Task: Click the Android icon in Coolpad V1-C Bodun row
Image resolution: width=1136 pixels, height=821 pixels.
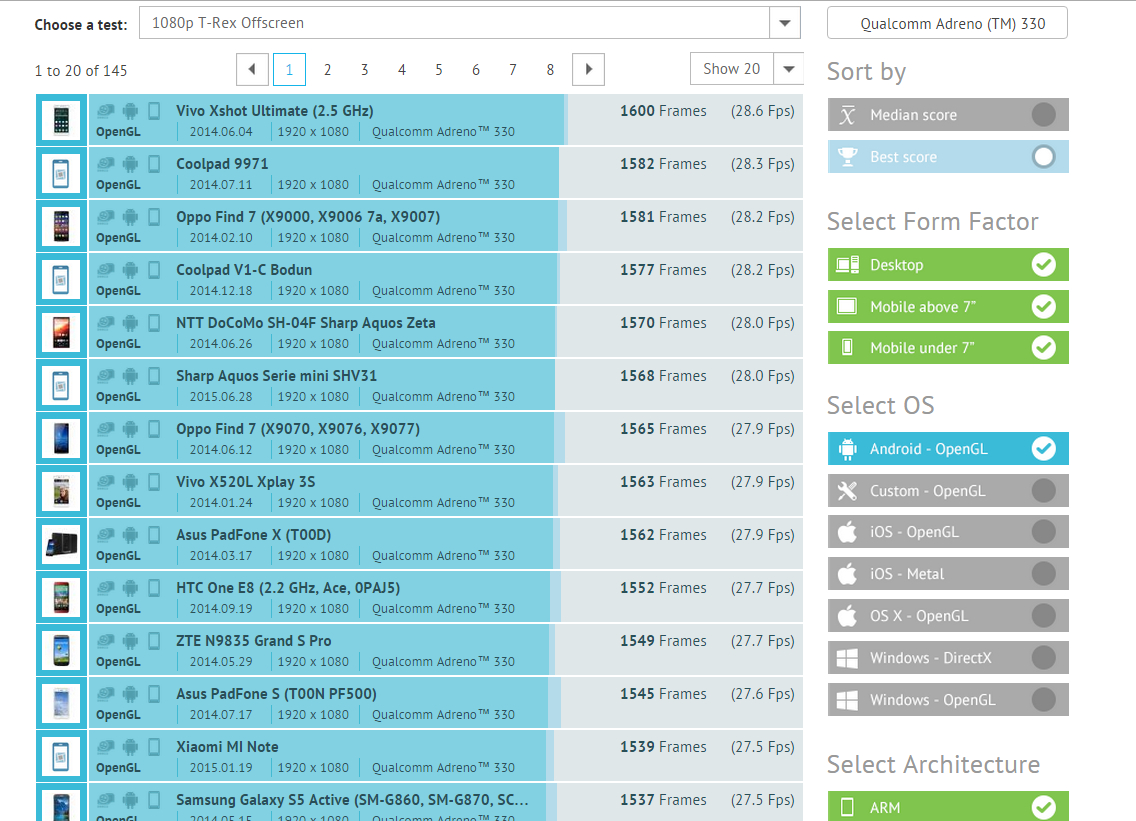Action: click(x=130, y=270)
